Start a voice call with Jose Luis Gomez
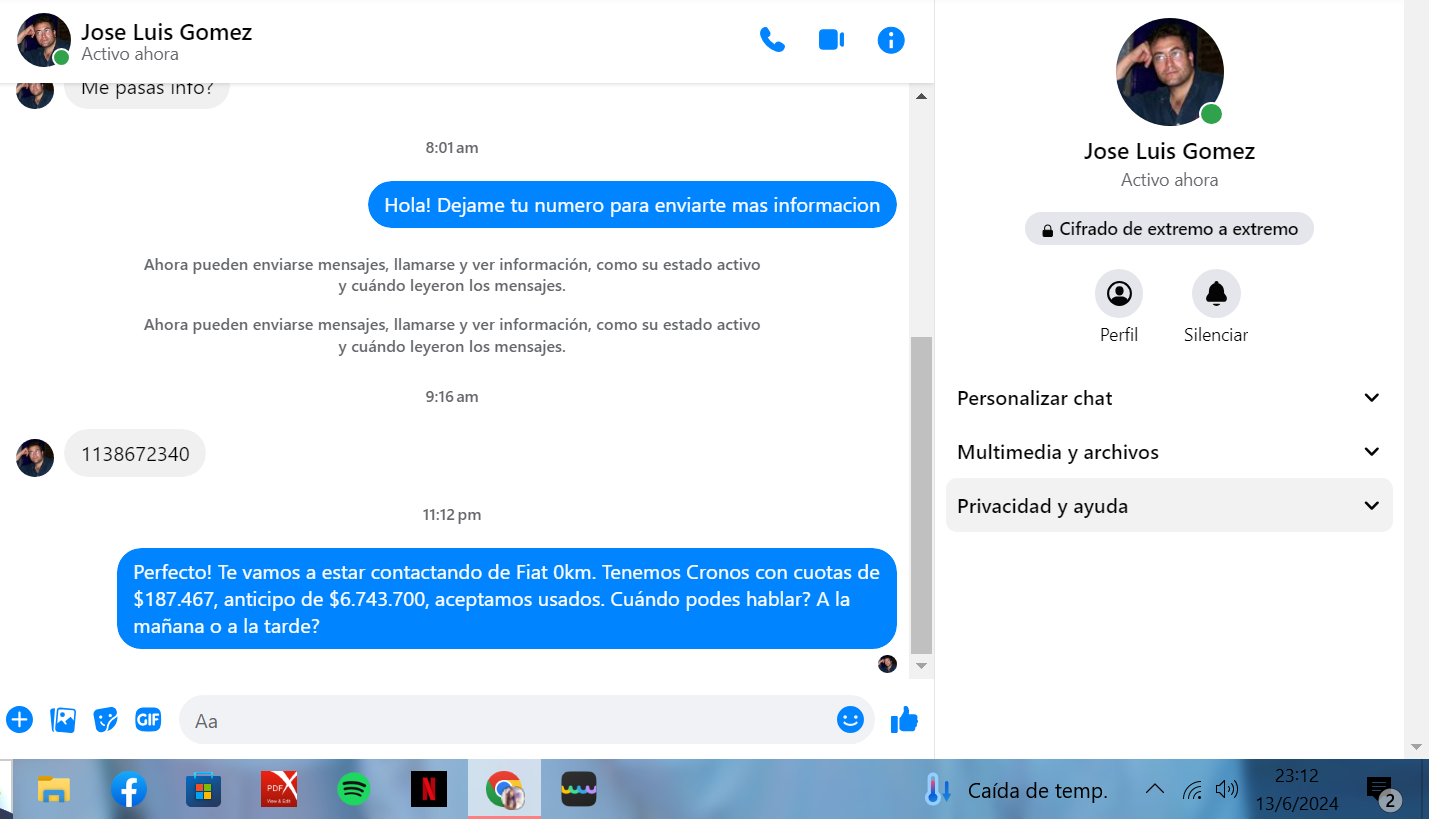Screen dimensions: 1429x819 [x=772, y=40]
